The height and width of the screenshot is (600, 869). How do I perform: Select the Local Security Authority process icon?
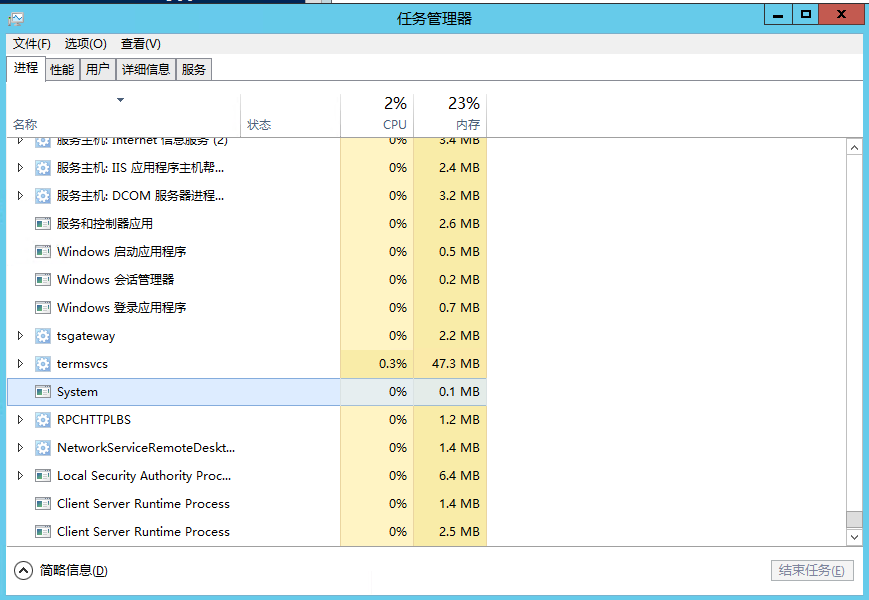tap(42, 475)
